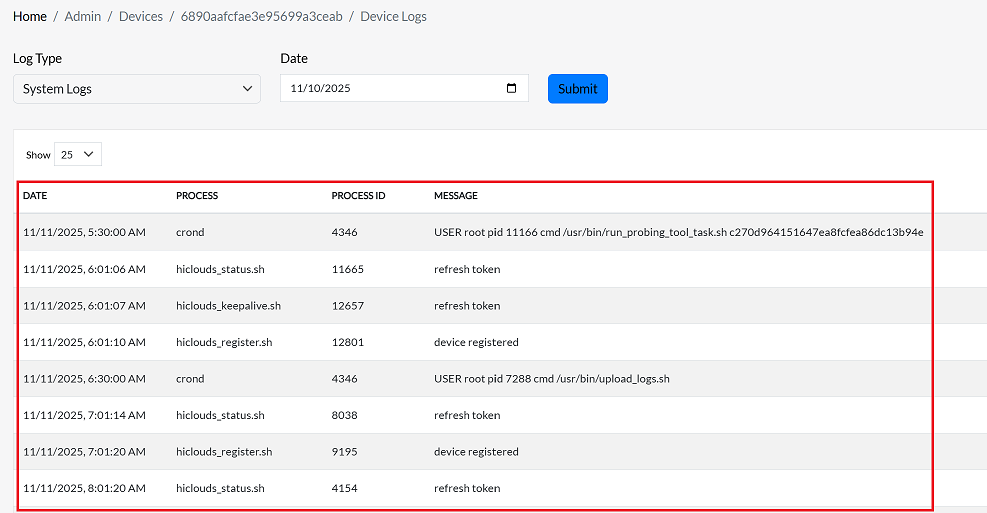Click into the Date input field

tap(390, 89)
